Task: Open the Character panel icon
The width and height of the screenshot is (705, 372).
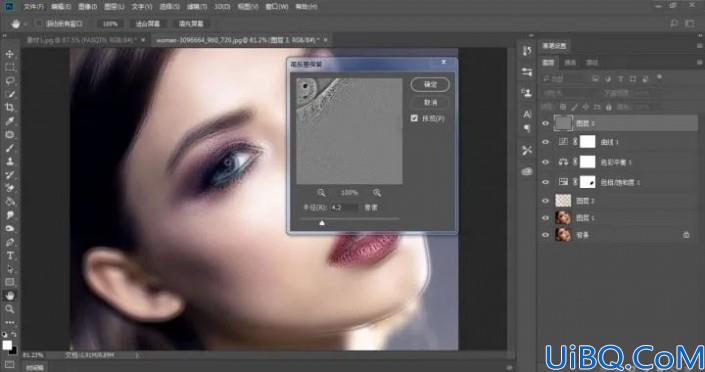Action: 527,114
